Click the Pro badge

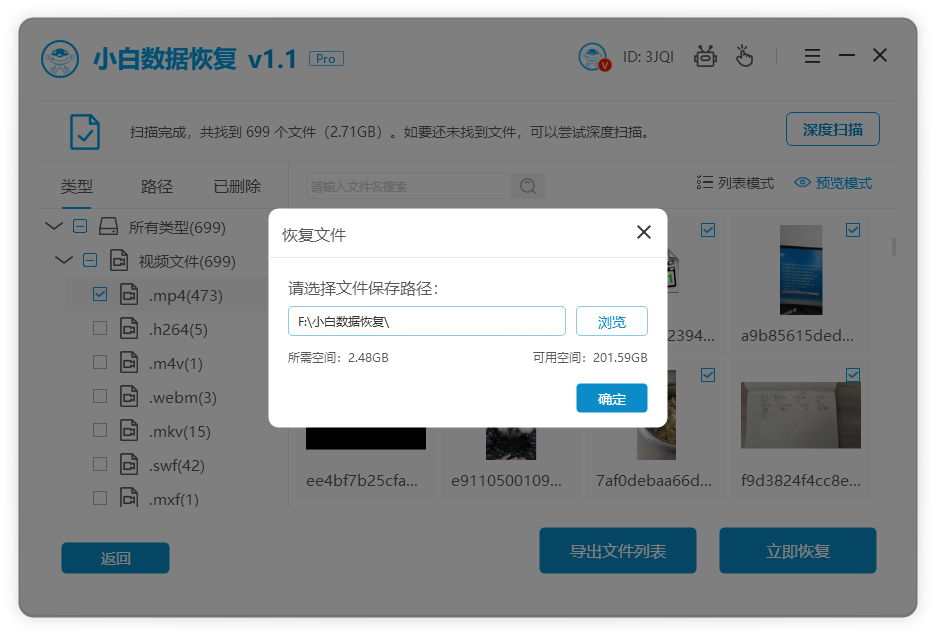coord(326,59)
